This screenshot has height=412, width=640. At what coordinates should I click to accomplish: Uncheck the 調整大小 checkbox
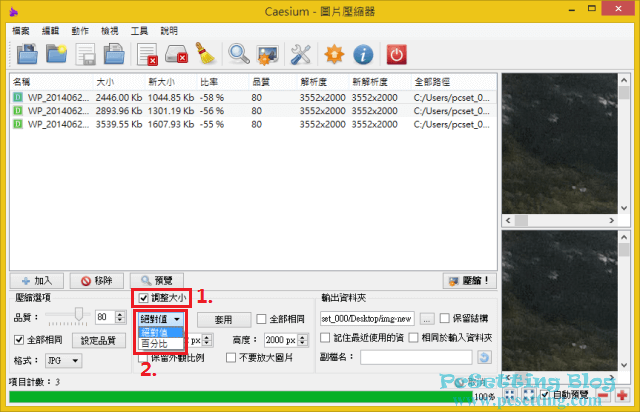(144, 298)
